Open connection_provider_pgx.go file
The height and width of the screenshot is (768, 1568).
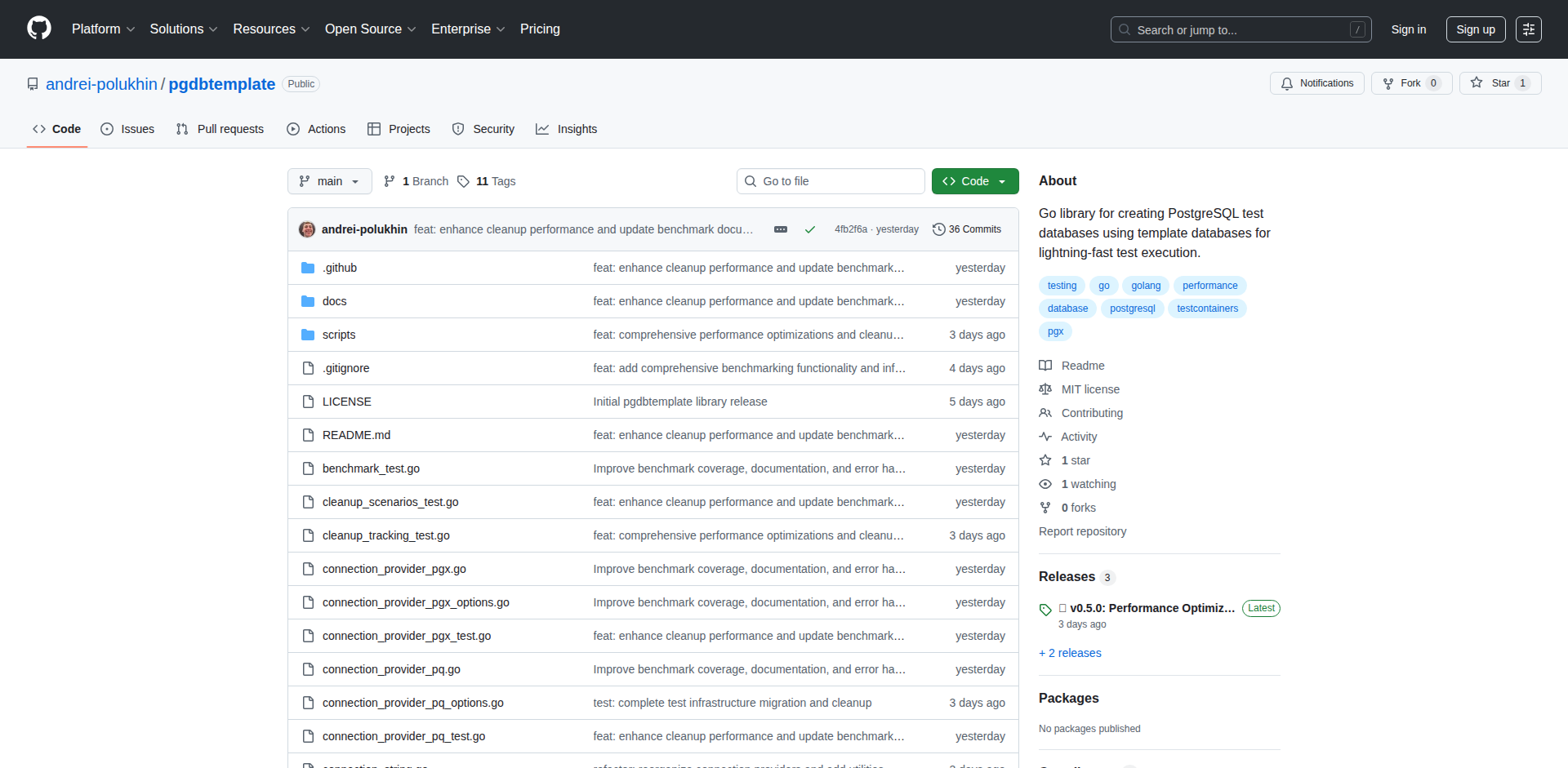[394, 569]
